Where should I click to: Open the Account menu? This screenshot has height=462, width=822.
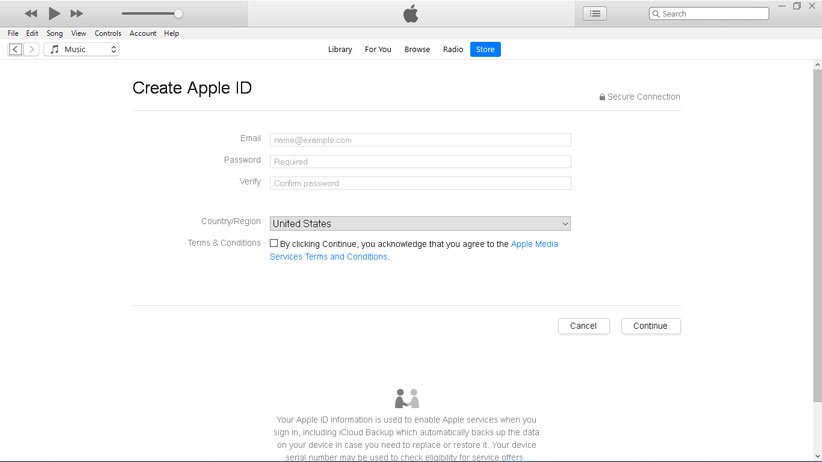[143, 33]
